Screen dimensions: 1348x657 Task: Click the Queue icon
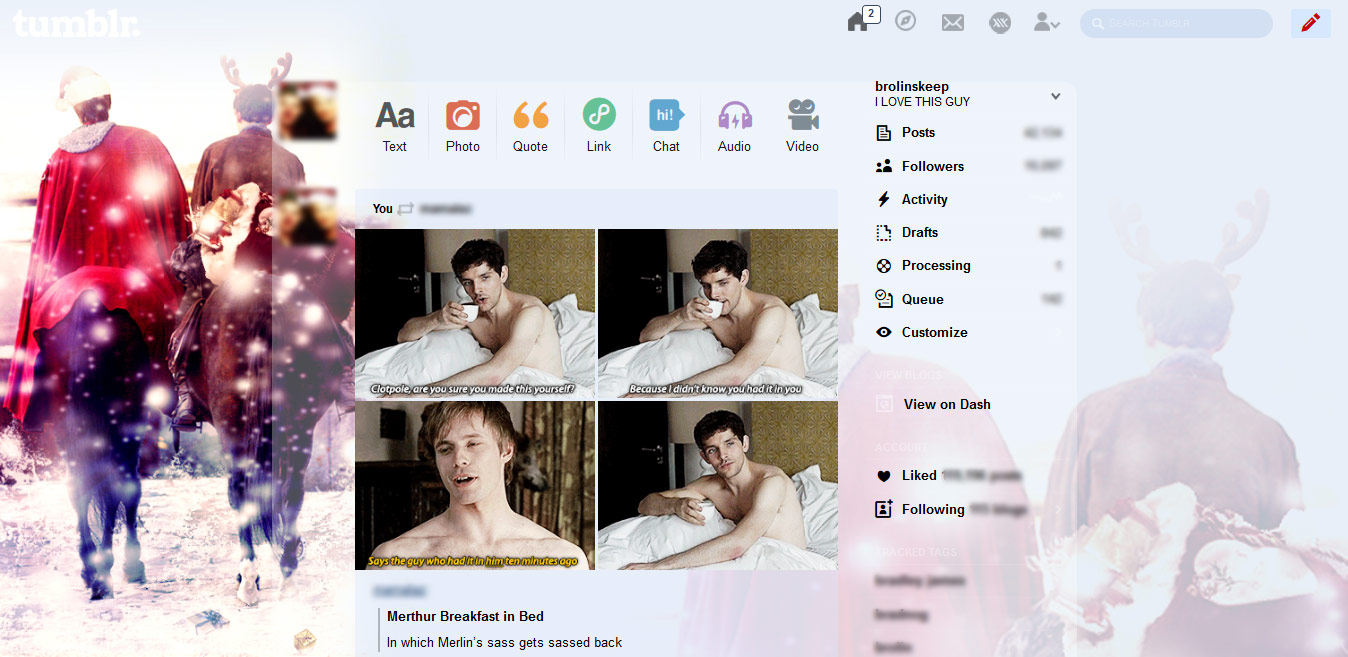click(x=883, y=298)
